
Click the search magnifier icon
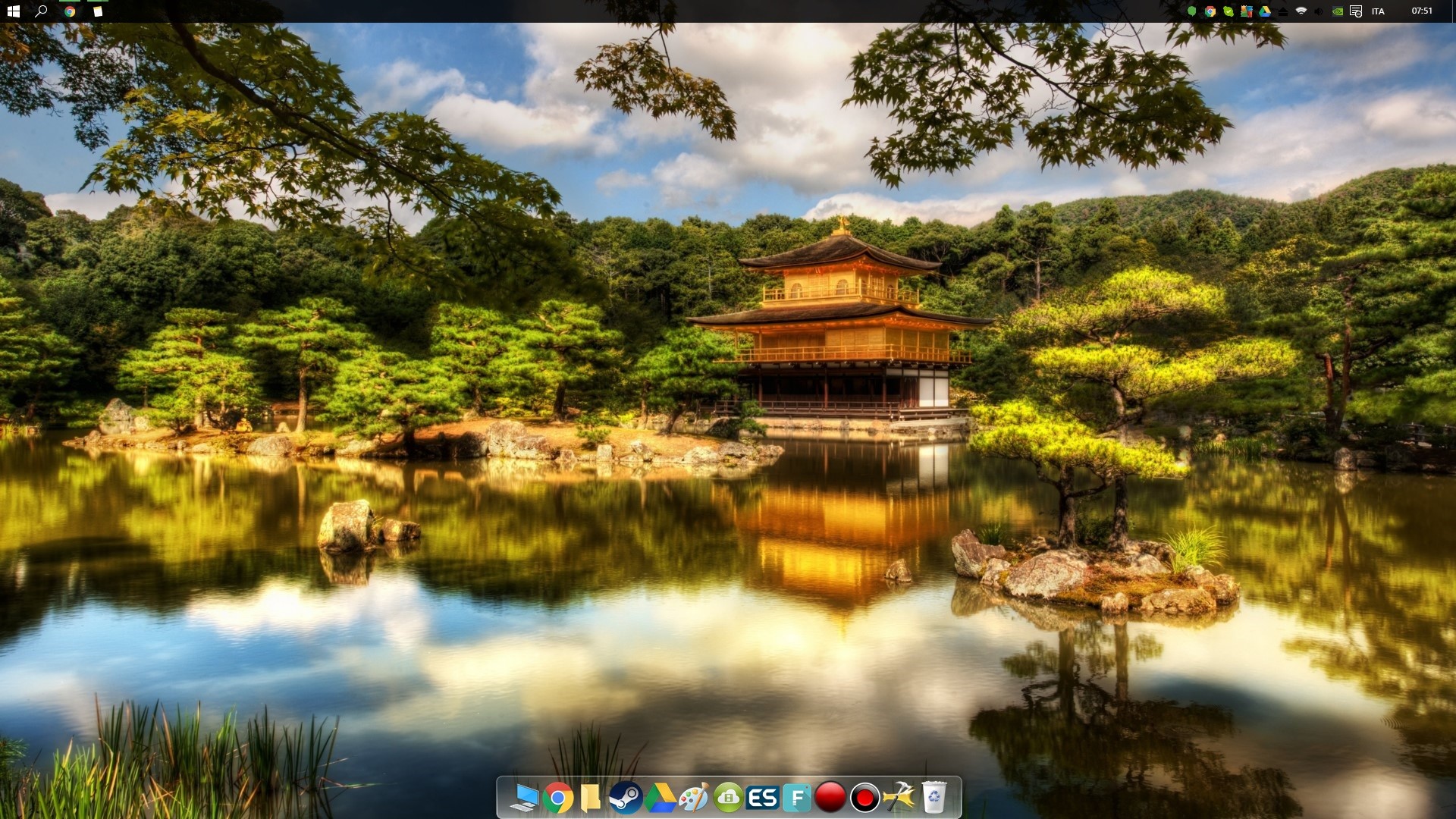pyautogui.click(x=42, y=11)
